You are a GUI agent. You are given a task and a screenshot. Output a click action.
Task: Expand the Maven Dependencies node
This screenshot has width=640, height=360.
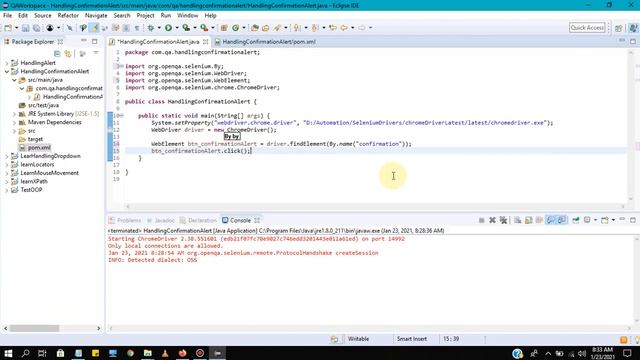[14, 122]
